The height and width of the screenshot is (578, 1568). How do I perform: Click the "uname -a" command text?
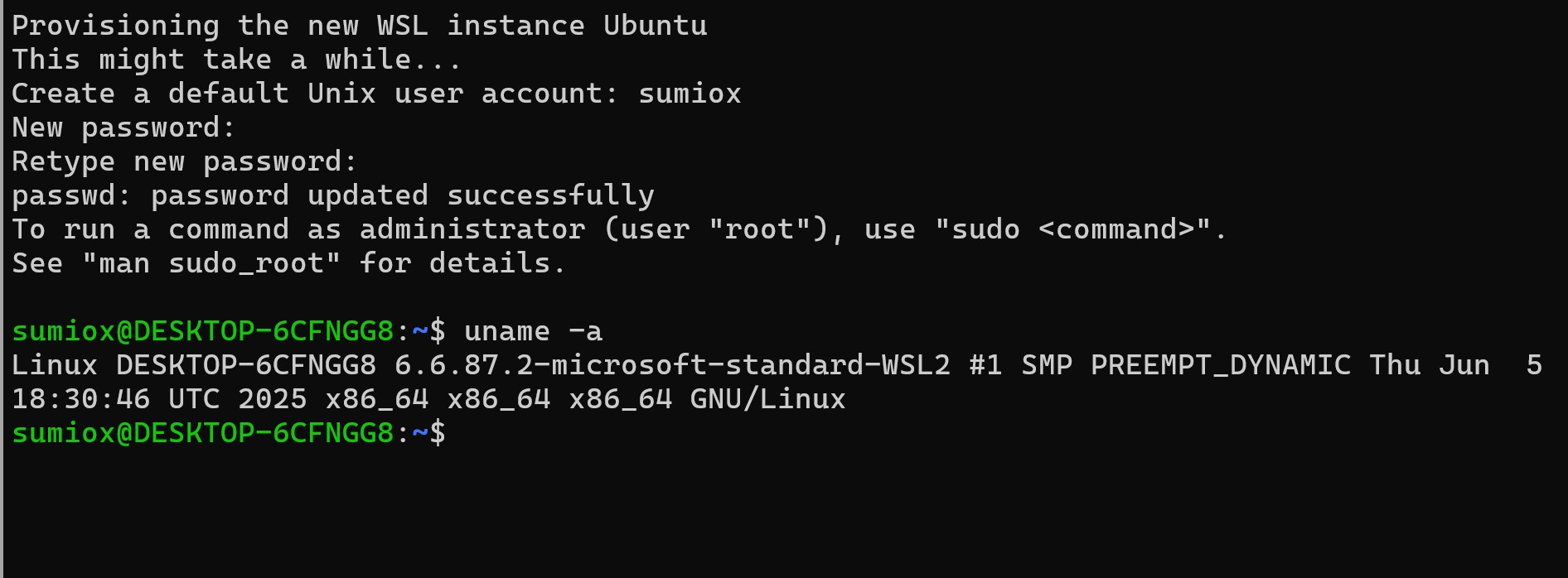pyautogui.click(x=533, y=331)
